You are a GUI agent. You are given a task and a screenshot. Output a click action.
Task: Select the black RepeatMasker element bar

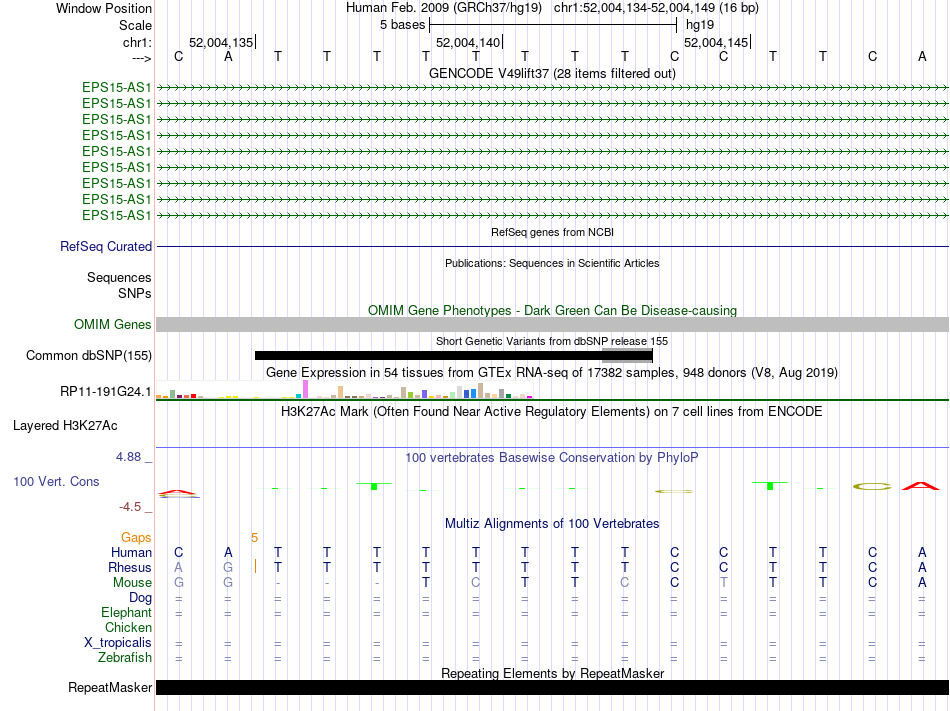pos(552,687)
